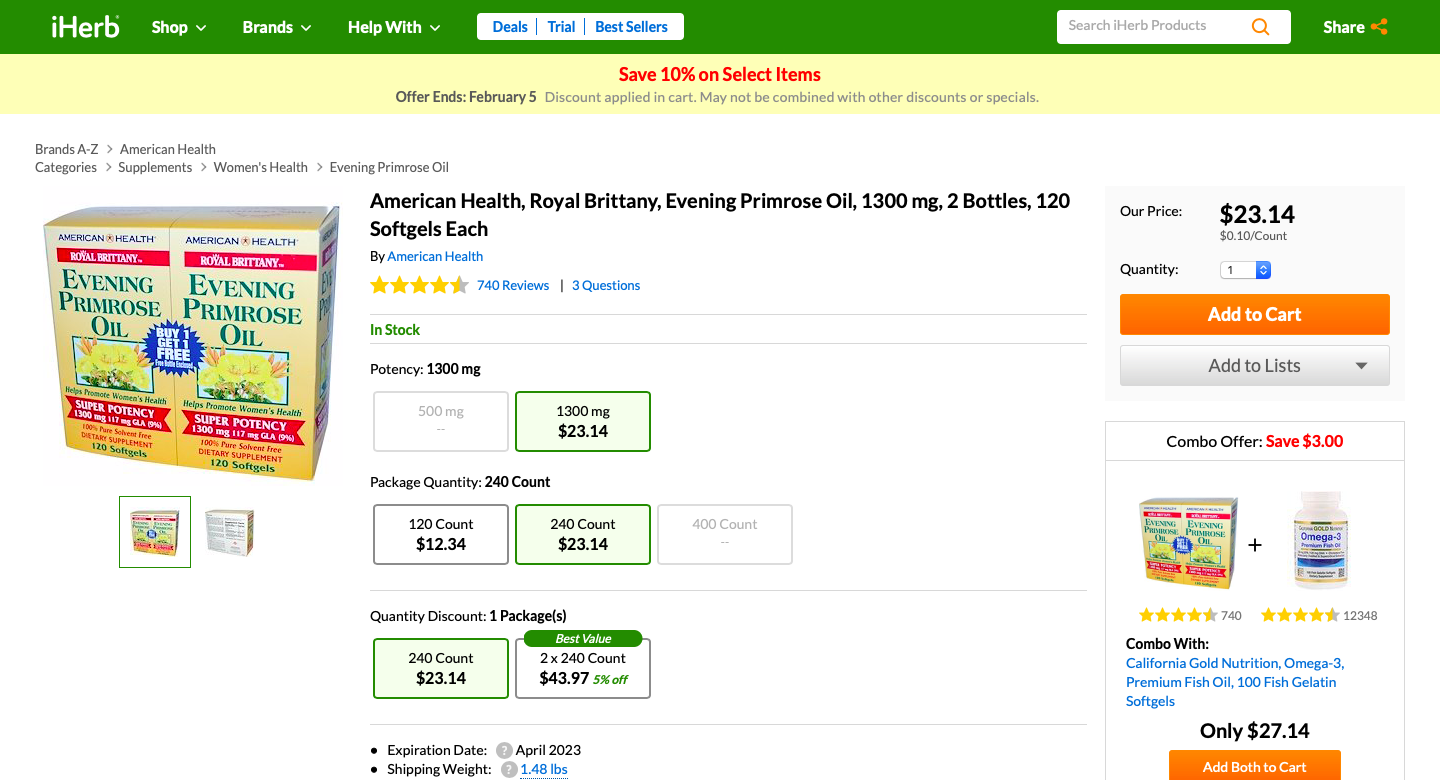Open the 740 Reviews link
This screenshot has width=1440, height=780.
point(513,285)
